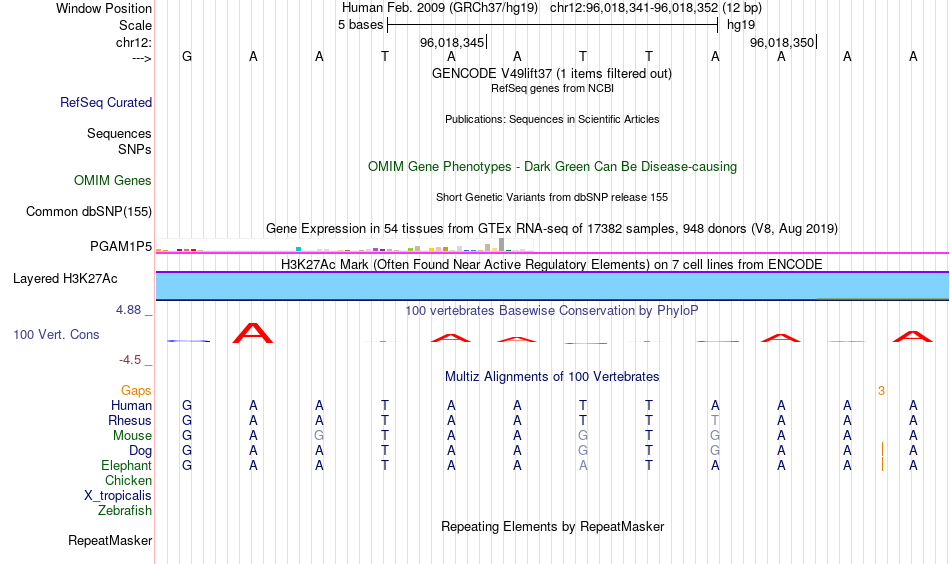This screenshot has height=564, width=950.
Task: Click the 4.88 PhyloP upper limit value
Action: tap(128, 310)
